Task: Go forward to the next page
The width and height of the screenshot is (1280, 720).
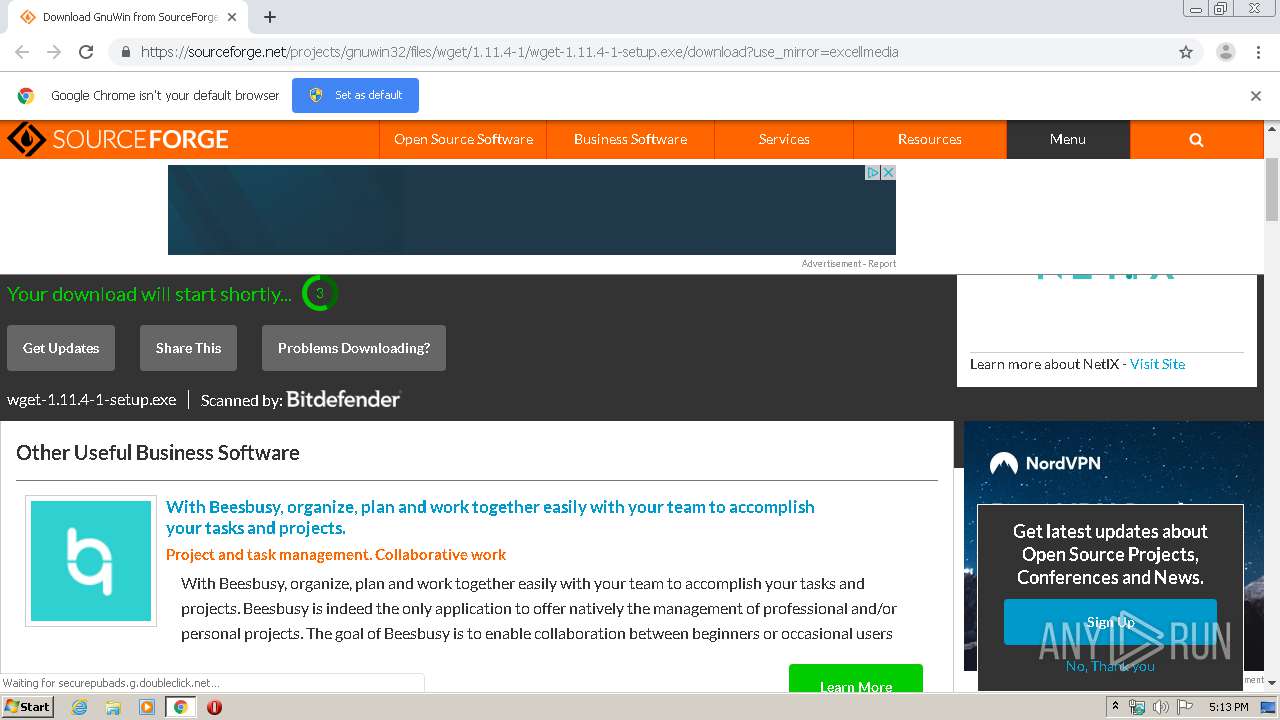Action: 54,52
